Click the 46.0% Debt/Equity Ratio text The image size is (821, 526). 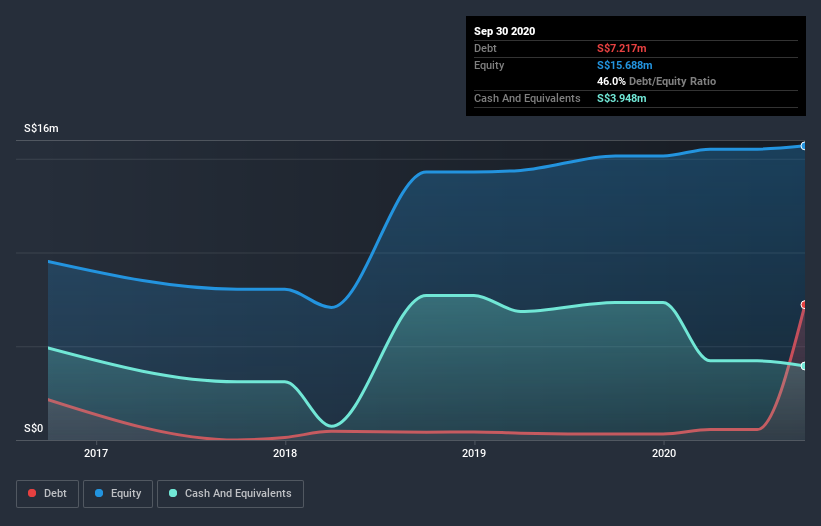click(x=657, y=81)
